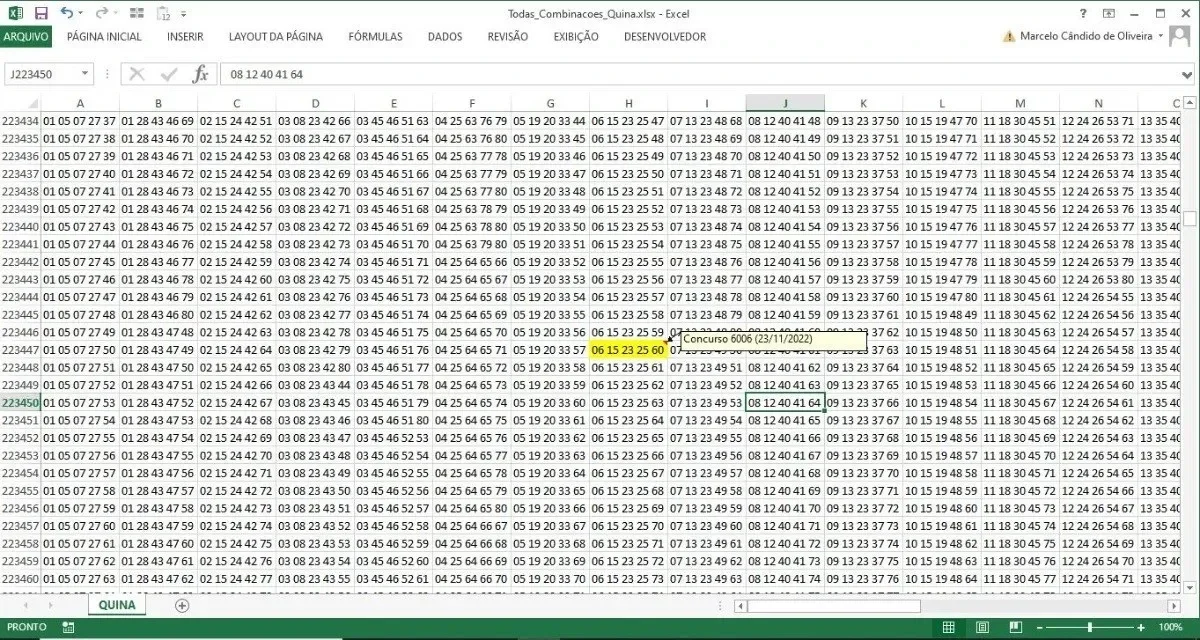
Task: Click the account warning triangle icon
Action: point(1009,37)
